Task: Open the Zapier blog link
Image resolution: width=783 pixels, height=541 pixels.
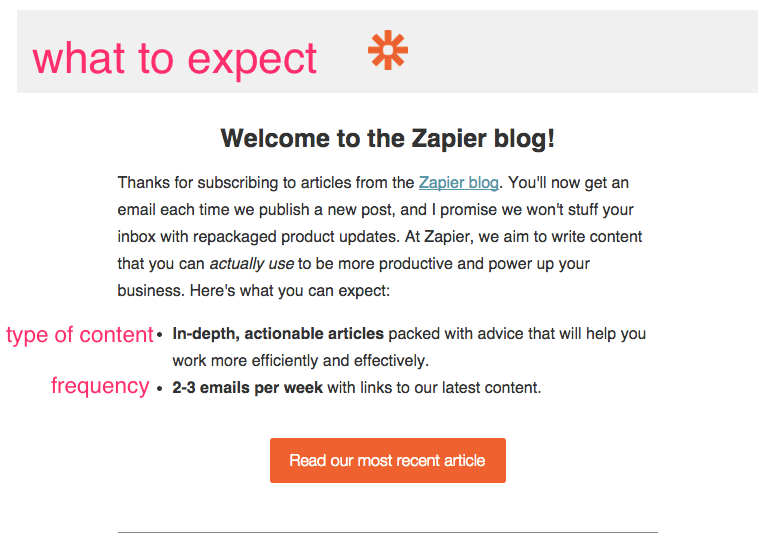Action: [x=458, y=183]
